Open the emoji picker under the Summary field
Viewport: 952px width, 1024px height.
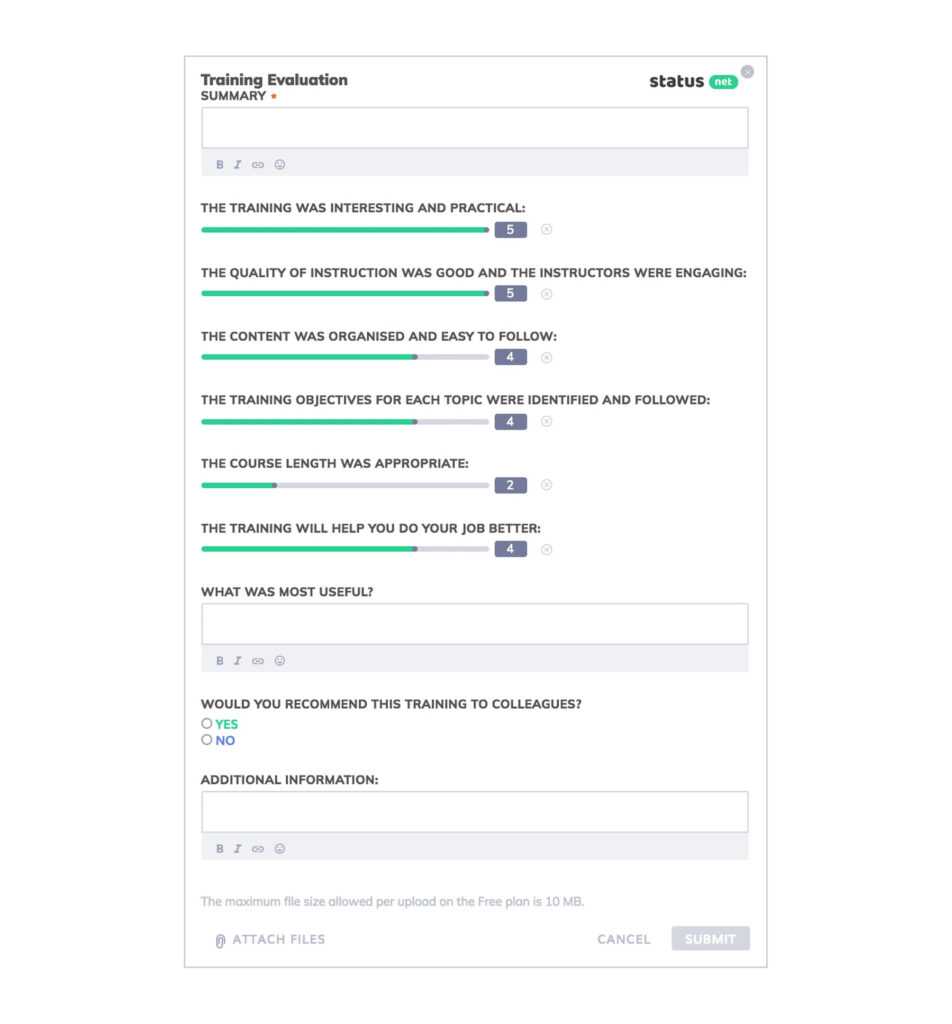coord(278,164)
